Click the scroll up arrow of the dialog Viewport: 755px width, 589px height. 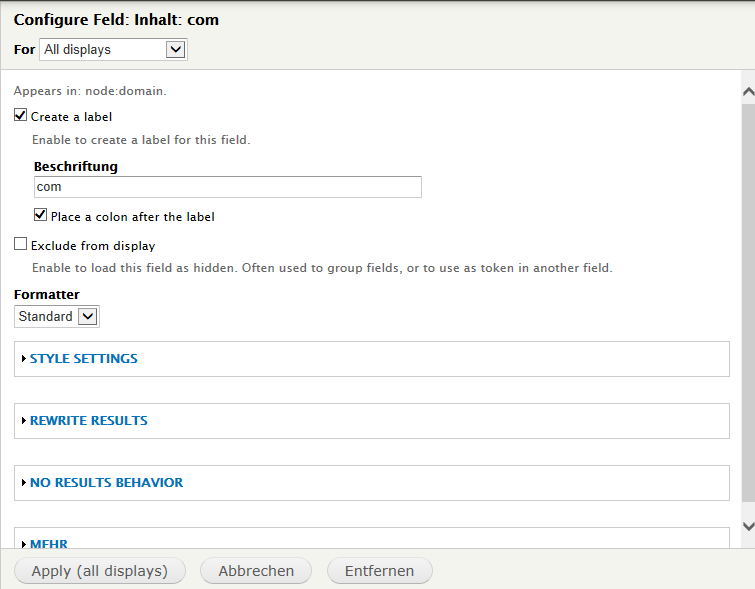point(748,92)
